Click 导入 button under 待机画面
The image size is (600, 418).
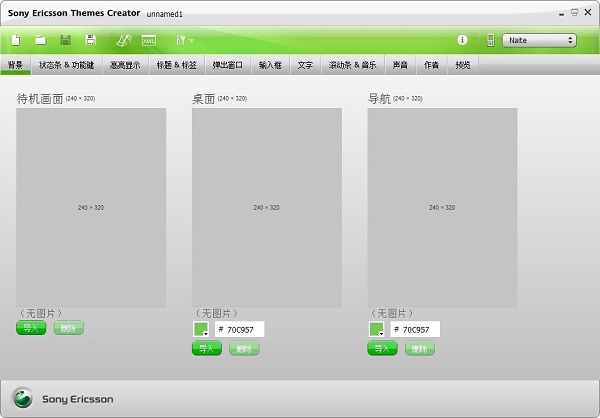[x=31, y=327]
